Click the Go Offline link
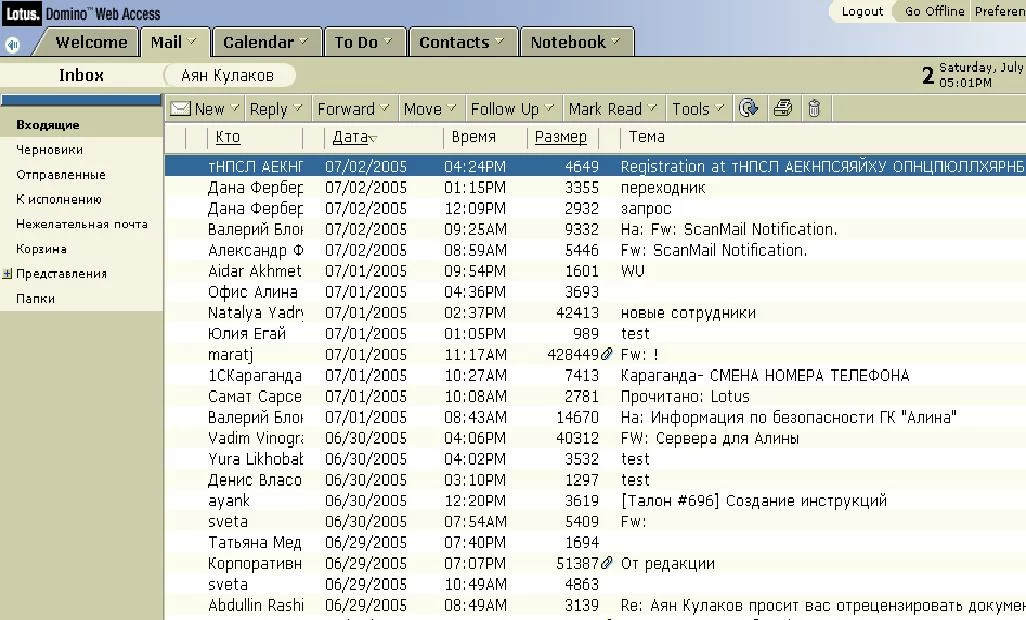The height and width of the screenshot is (620, 1026). tap(934, 11)
